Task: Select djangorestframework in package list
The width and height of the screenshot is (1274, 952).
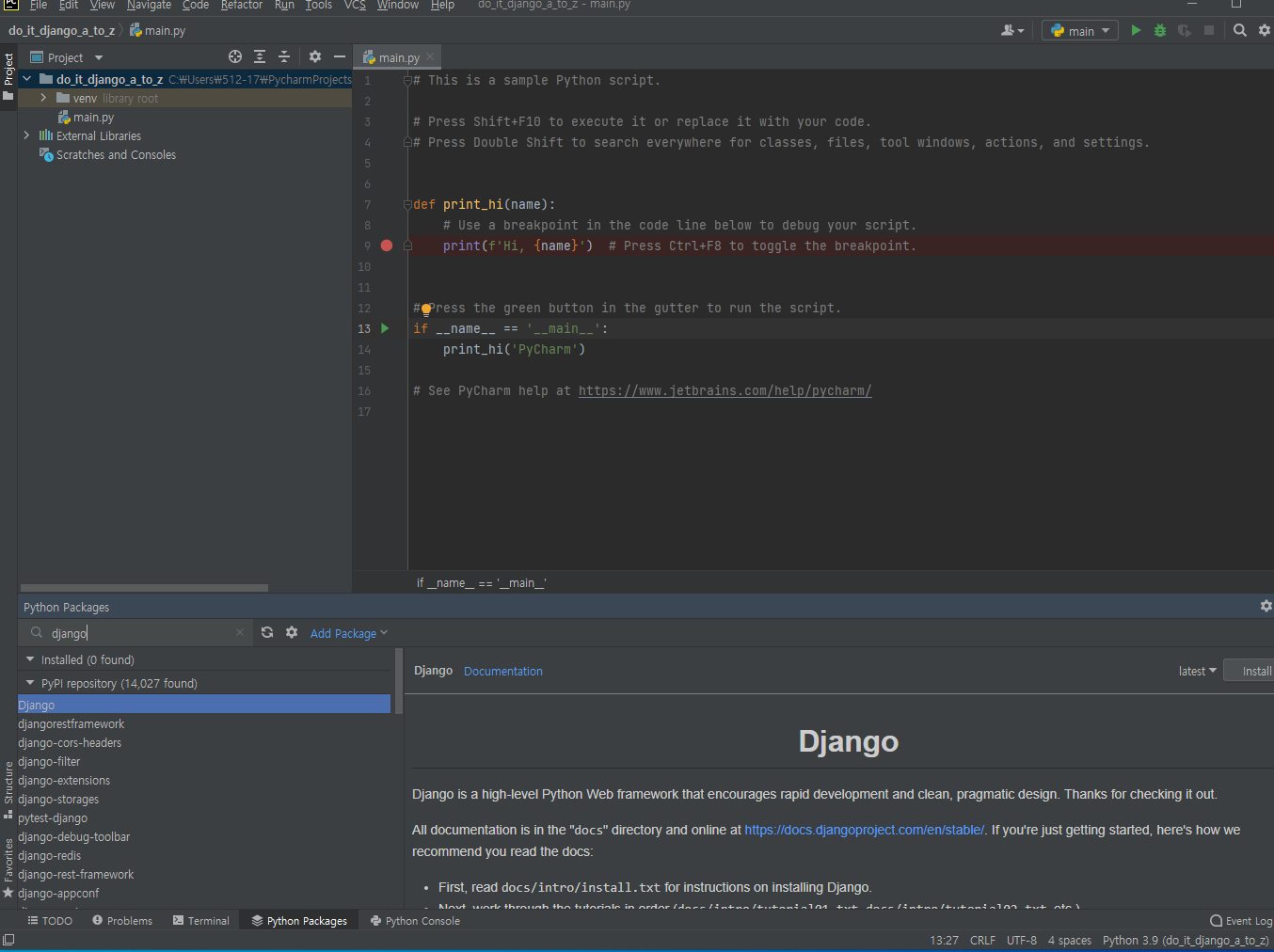Action: [x=72, y=724]
